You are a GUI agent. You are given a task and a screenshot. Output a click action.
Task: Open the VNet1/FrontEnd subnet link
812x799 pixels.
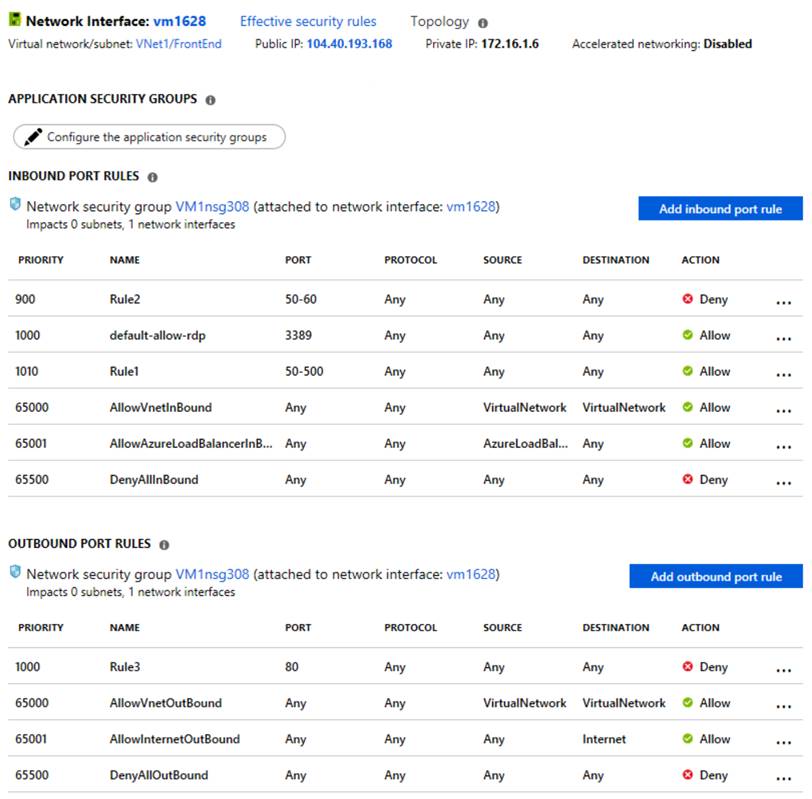point(178,44)
